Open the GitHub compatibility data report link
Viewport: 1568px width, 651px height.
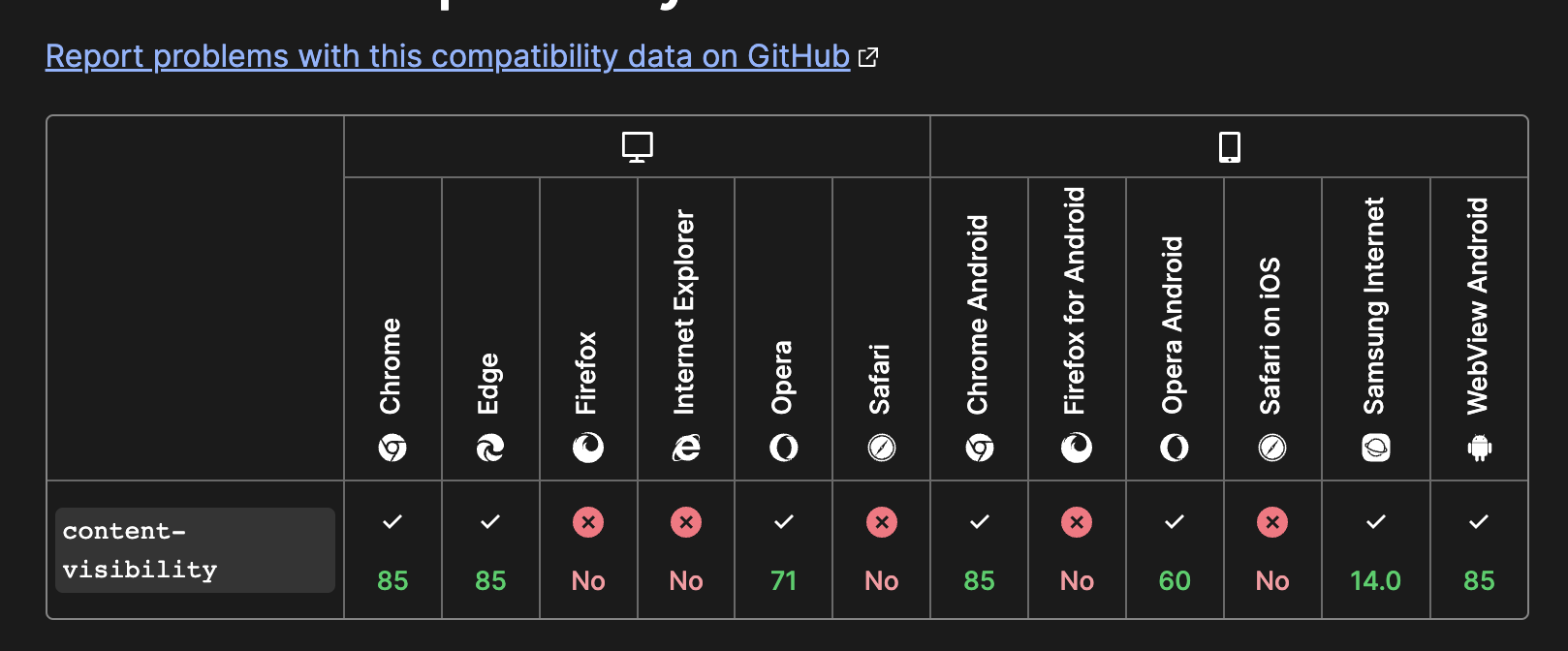click(x=448, y=56)
